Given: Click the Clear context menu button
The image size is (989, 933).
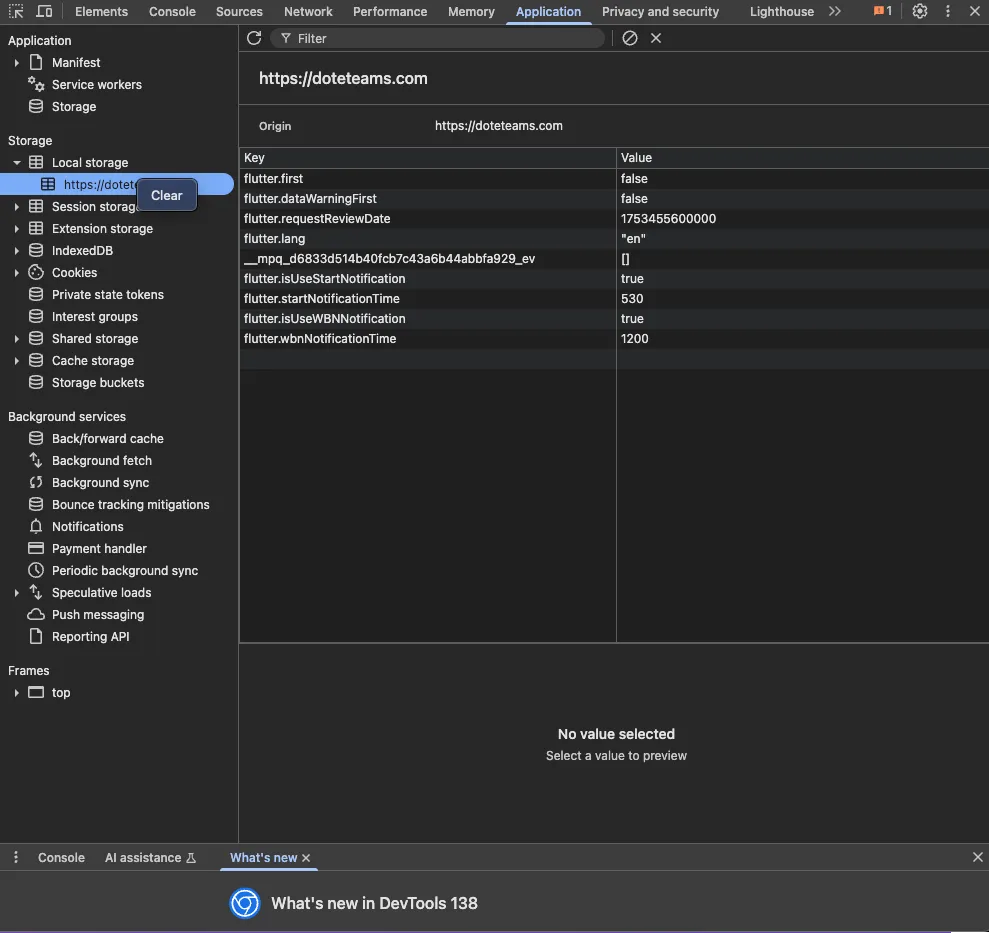Looking at the screenshot, I should [x=167, y=196].
